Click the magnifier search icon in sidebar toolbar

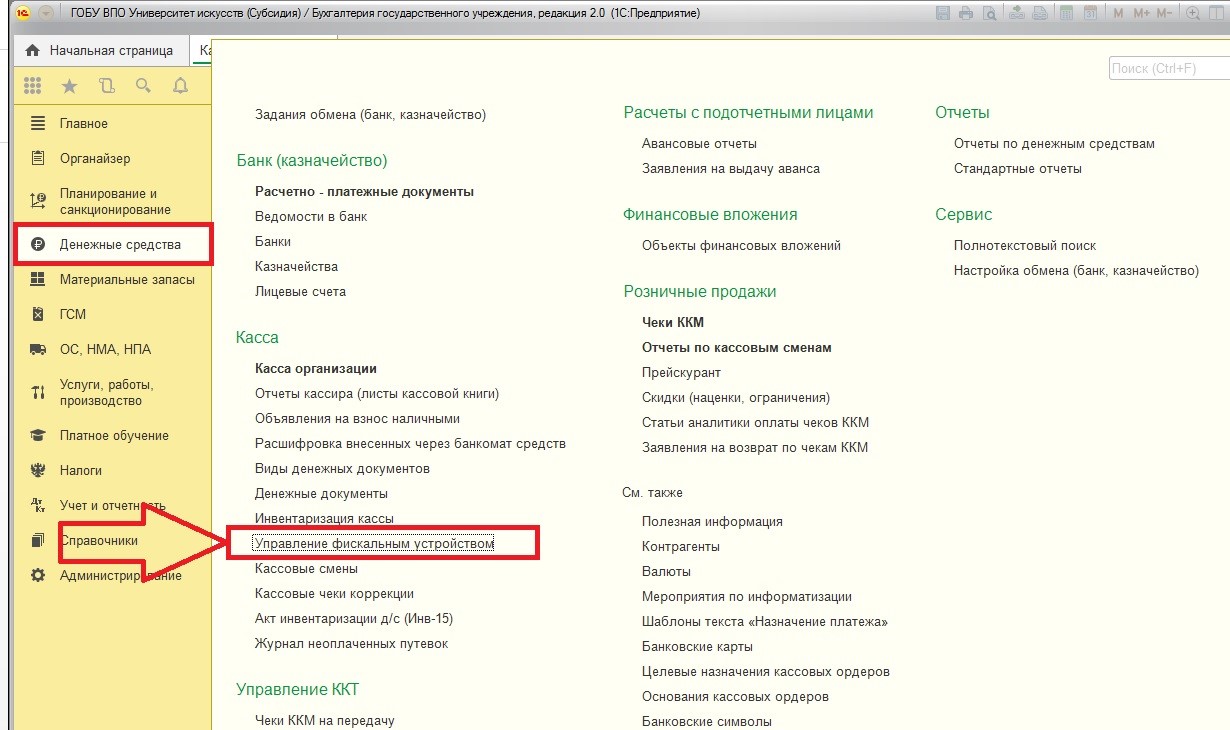click(144, 86)
